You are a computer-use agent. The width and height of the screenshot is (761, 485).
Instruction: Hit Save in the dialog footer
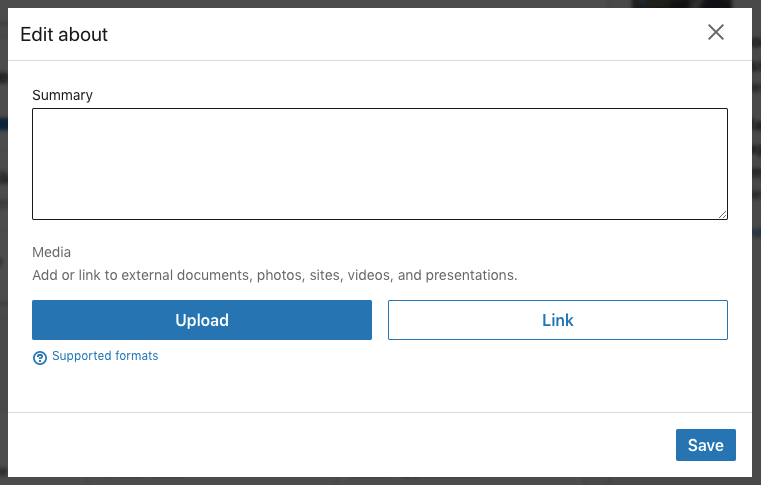point(705,445)
